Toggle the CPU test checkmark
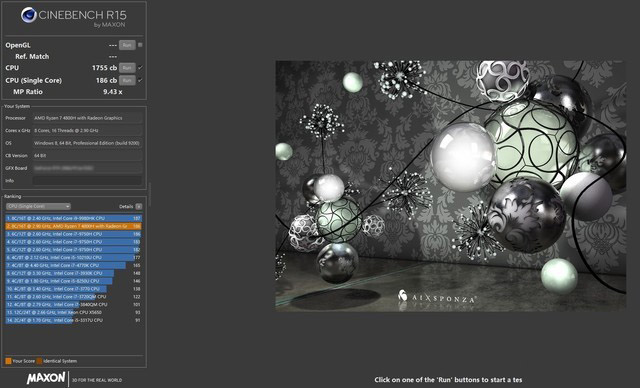Image resolution: width=640 pixels, height=388 pixels. (140, 68)
